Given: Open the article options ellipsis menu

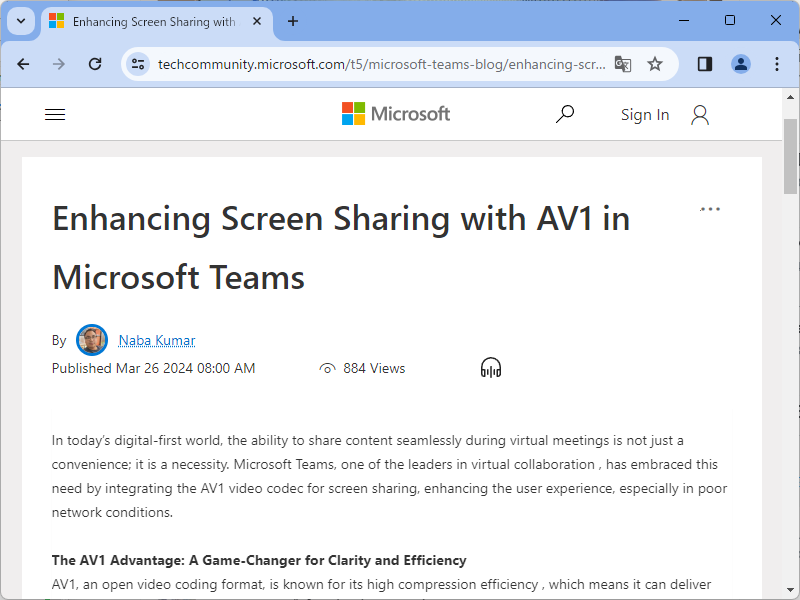Looking at the screenshot, I should pos(710,209).
